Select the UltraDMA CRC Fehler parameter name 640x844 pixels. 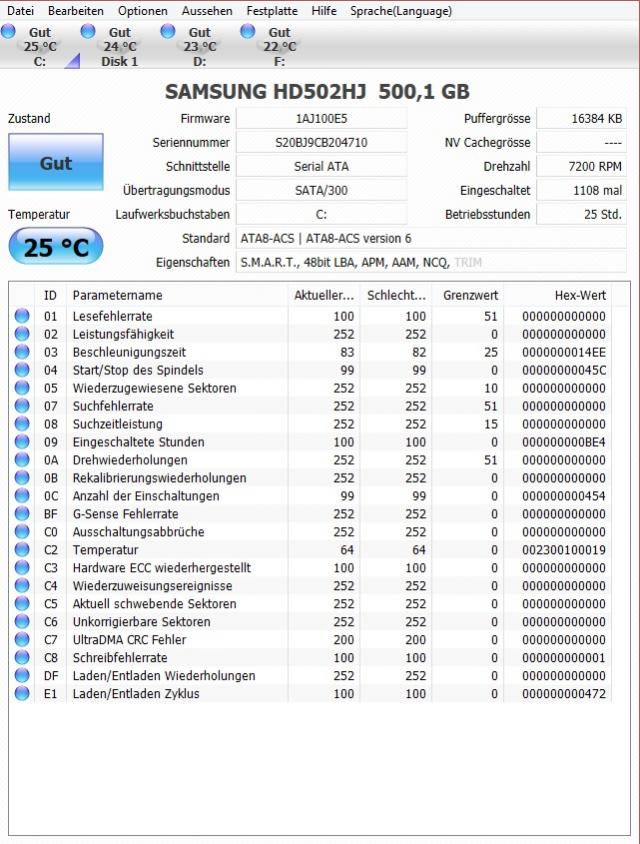point(129,639)
